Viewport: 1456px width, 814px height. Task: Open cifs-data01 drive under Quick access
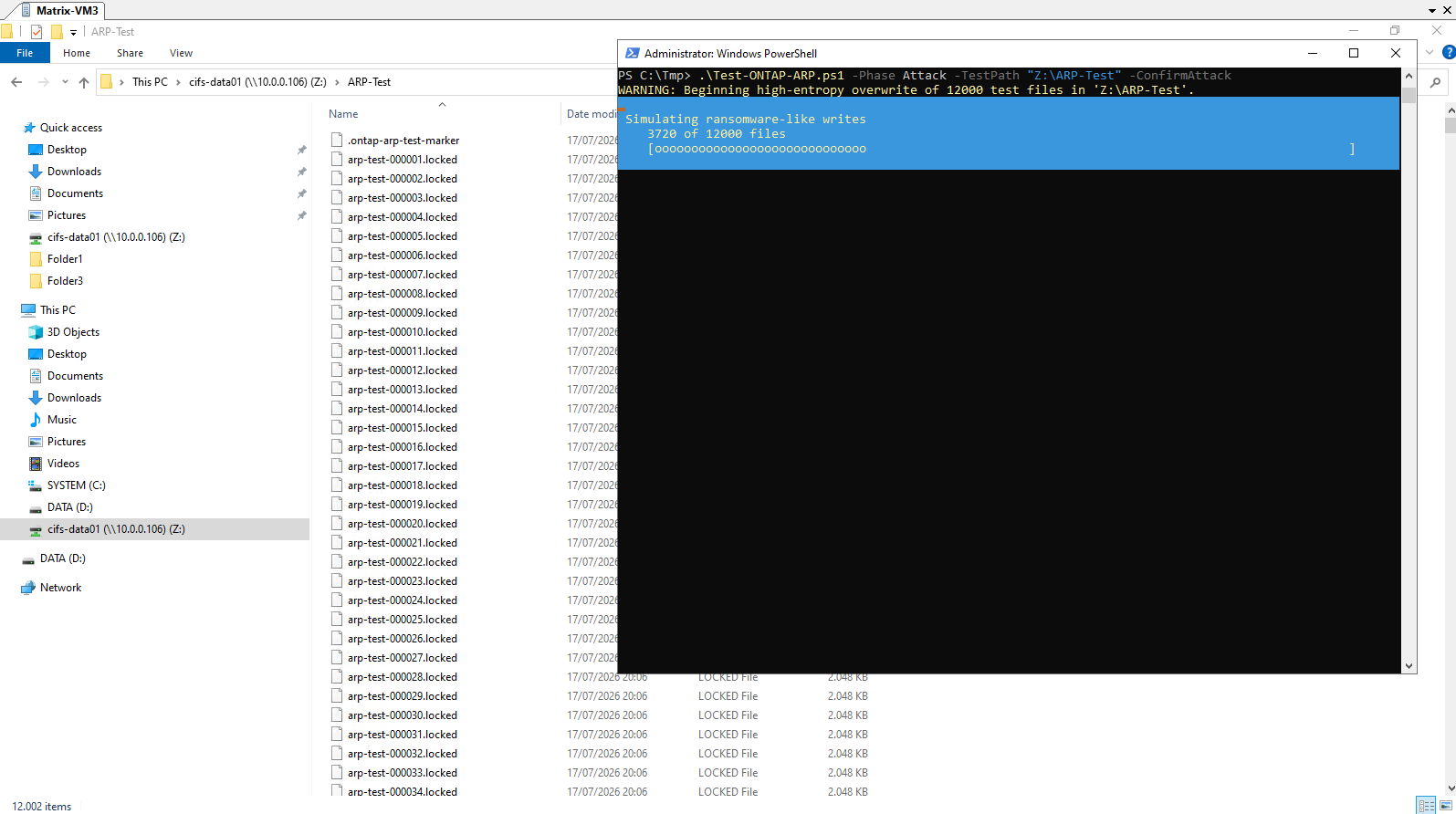click(116, 237)
